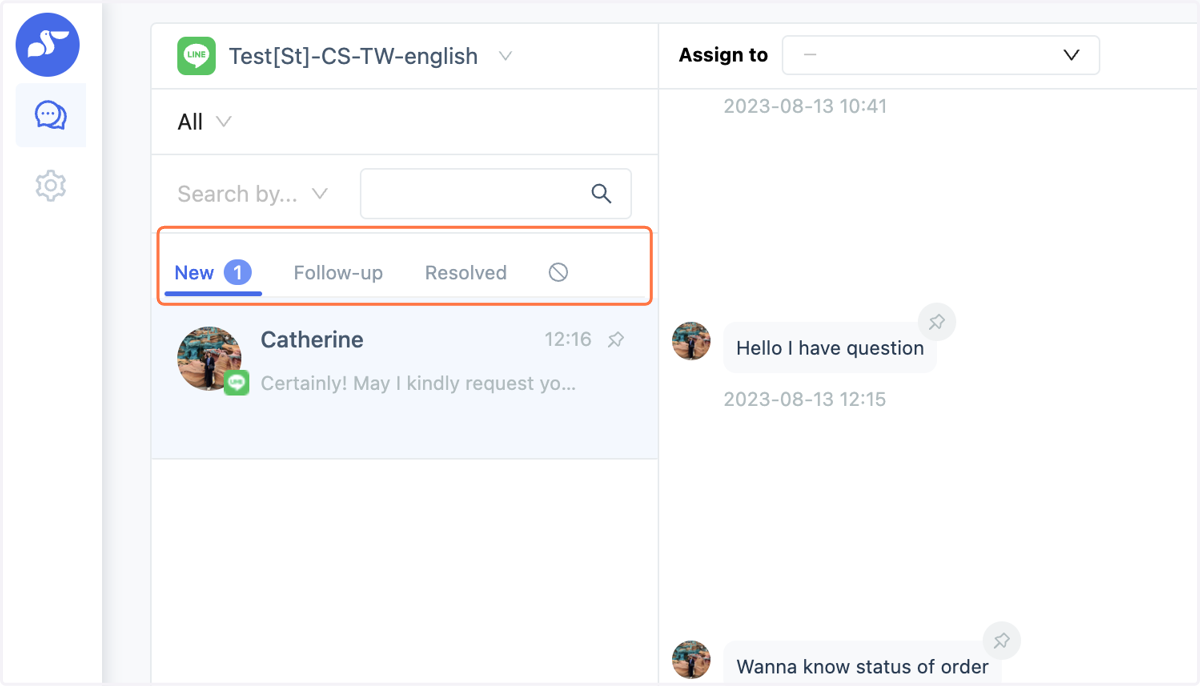Viewport: 1200px width, 686px height.
Task: Pin Catherine's conversation with the pin icon
Action: click(616, 340)
